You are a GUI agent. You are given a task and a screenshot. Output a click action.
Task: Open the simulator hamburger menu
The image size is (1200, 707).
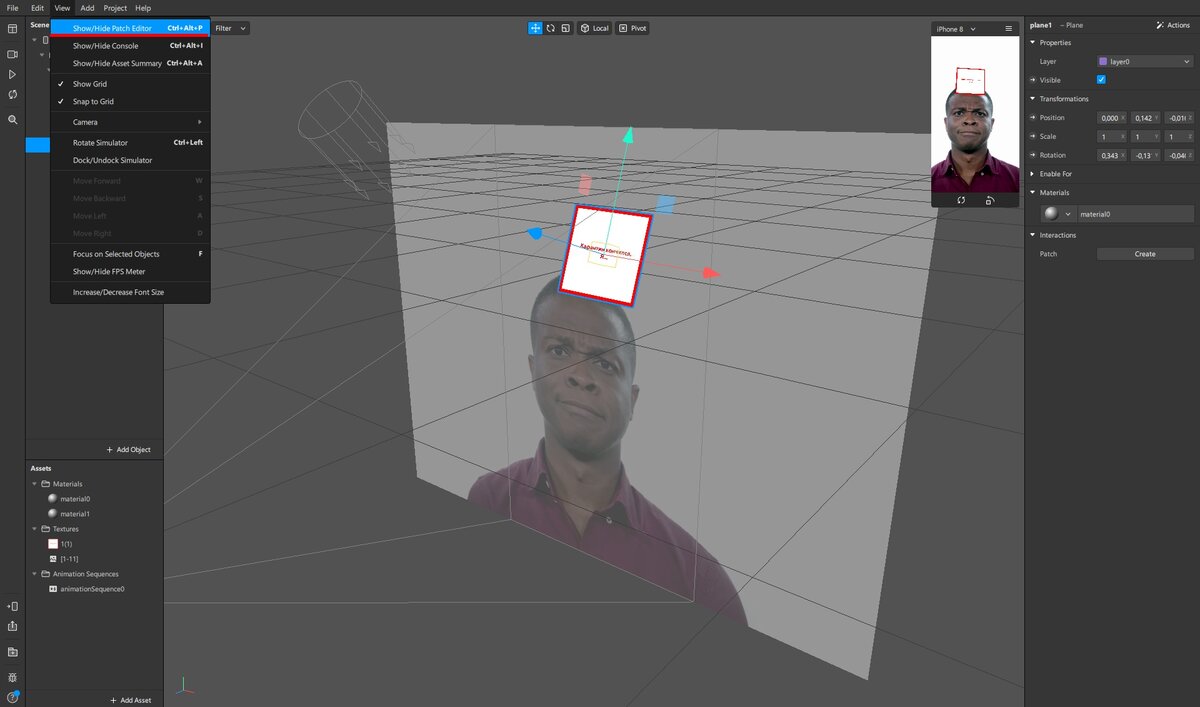1009,29
